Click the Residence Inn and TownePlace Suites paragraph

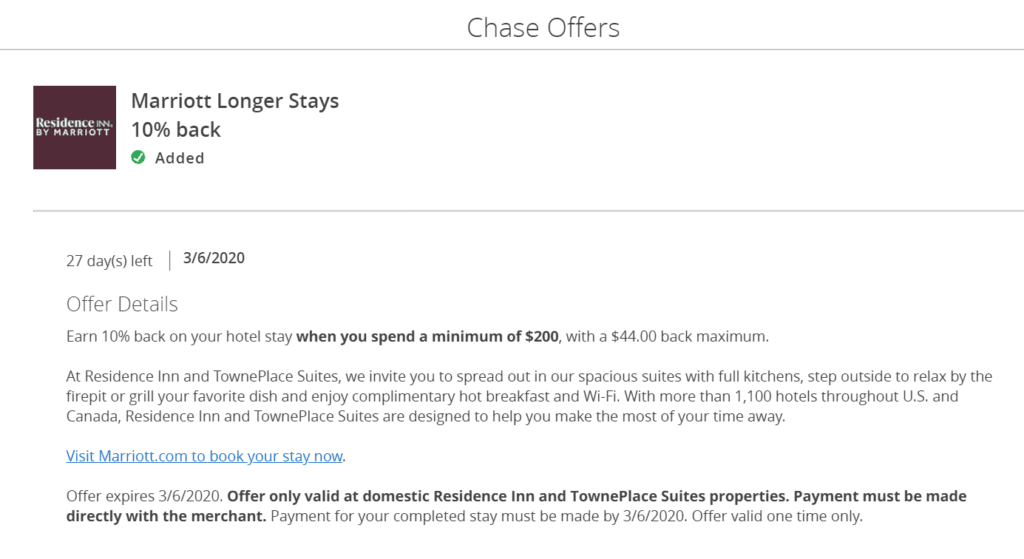point(528,397)
